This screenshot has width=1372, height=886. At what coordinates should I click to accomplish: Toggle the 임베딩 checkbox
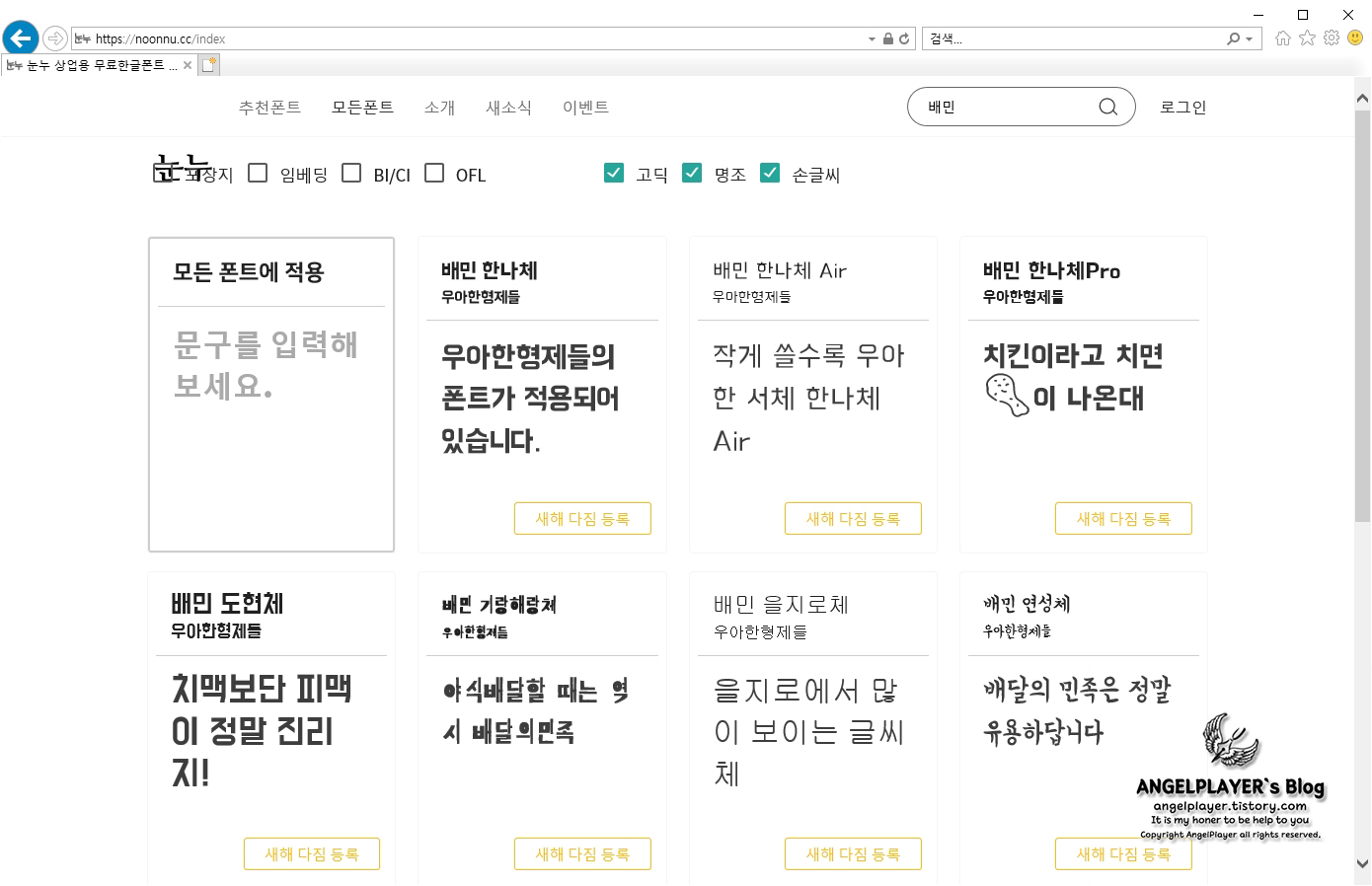[258, 173]
